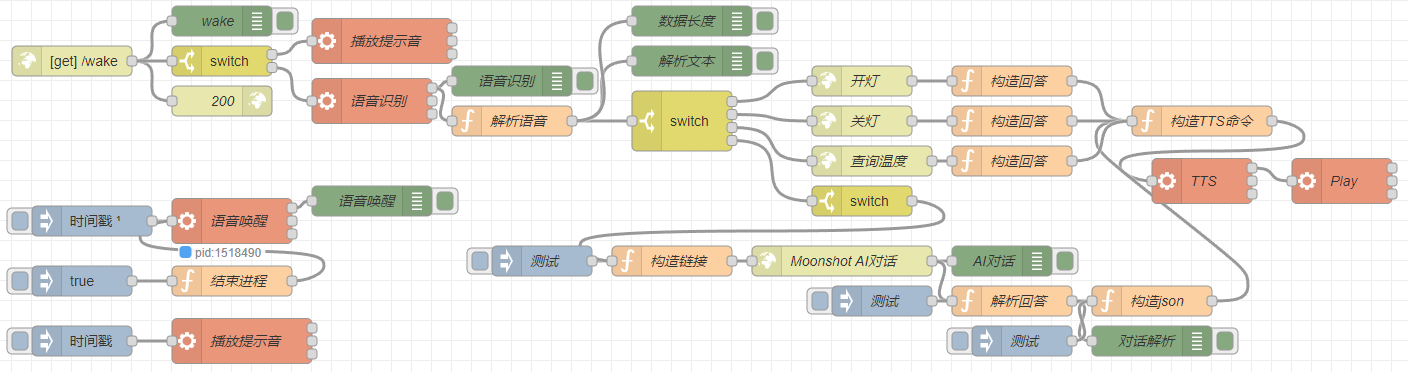Select the 解析文本 debug node label

pos(687,61)
